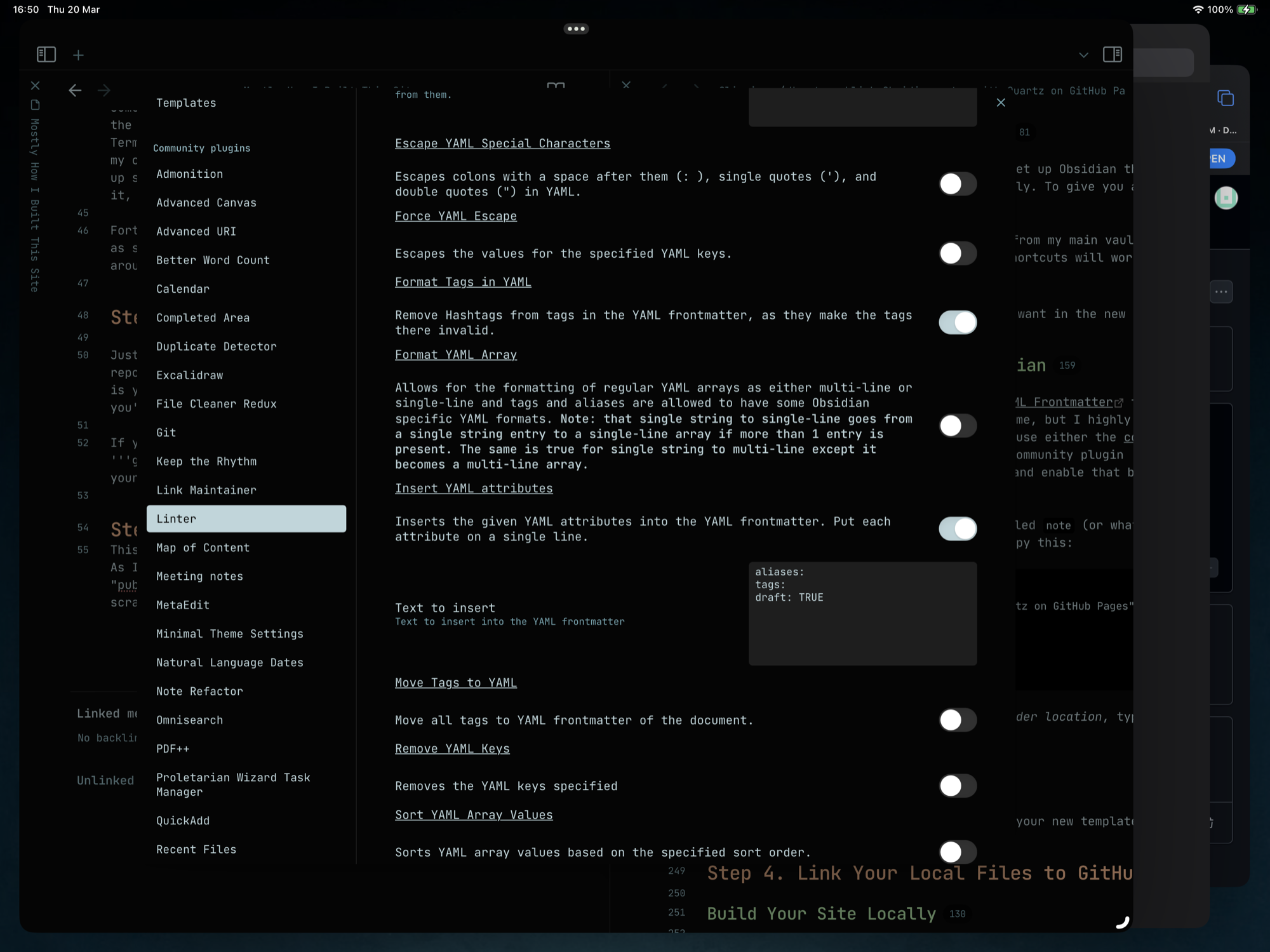This screenshot has height=952, width=1270.
Task: Enable Escape YAML Special Characters toggle
Action: [957, 184]
